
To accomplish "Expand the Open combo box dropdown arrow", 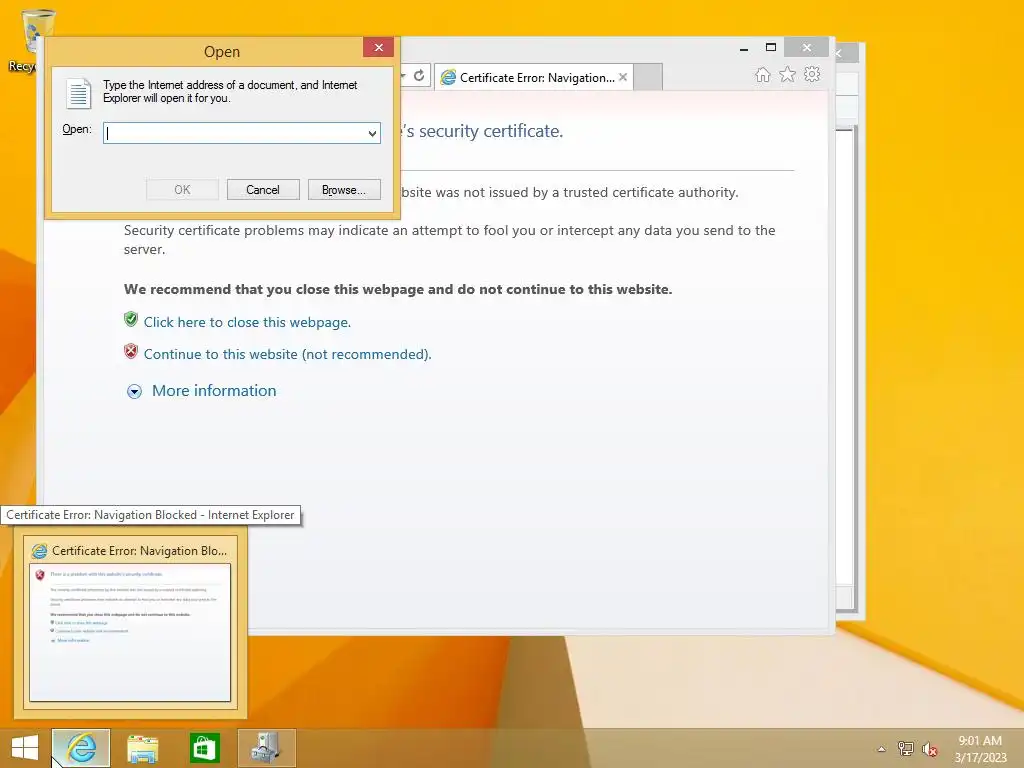I will coord(372,133).
